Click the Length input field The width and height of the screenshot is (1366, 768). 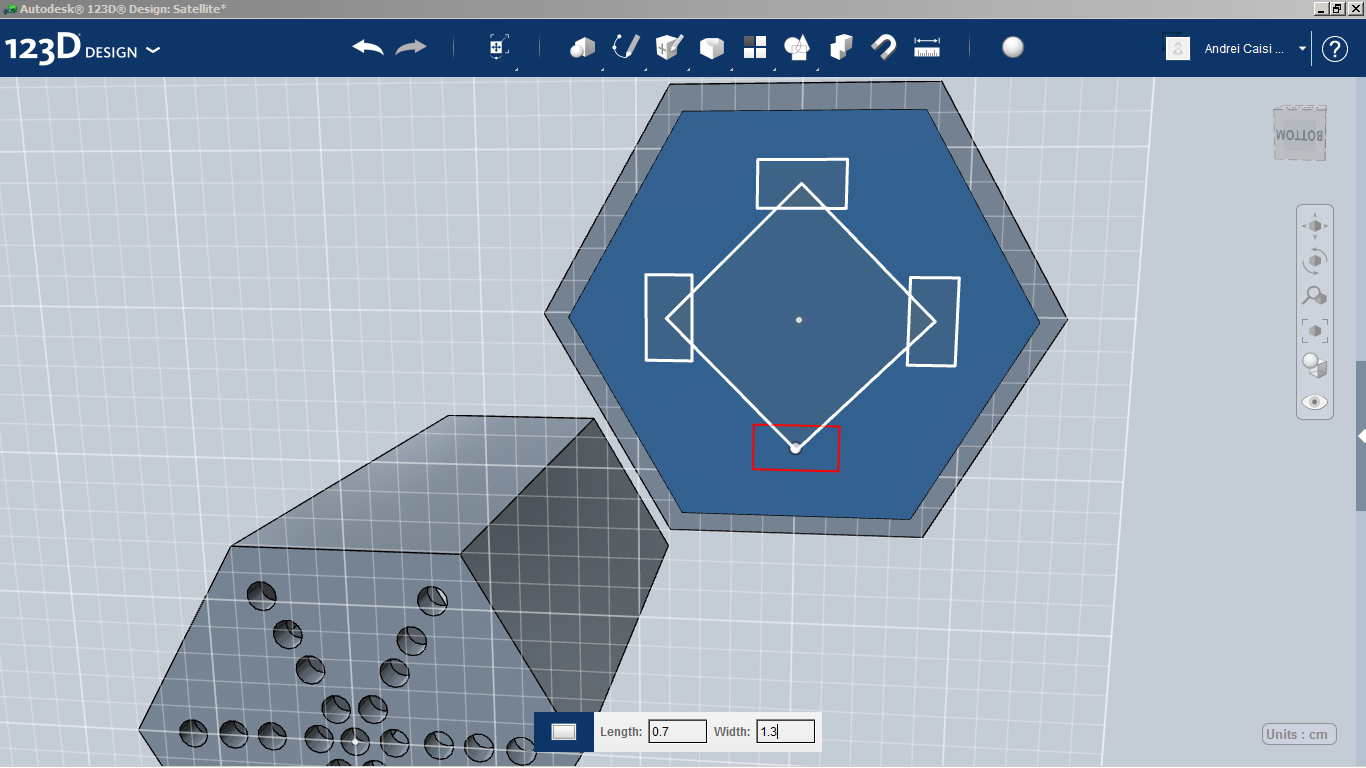click(x=677, y=732)
